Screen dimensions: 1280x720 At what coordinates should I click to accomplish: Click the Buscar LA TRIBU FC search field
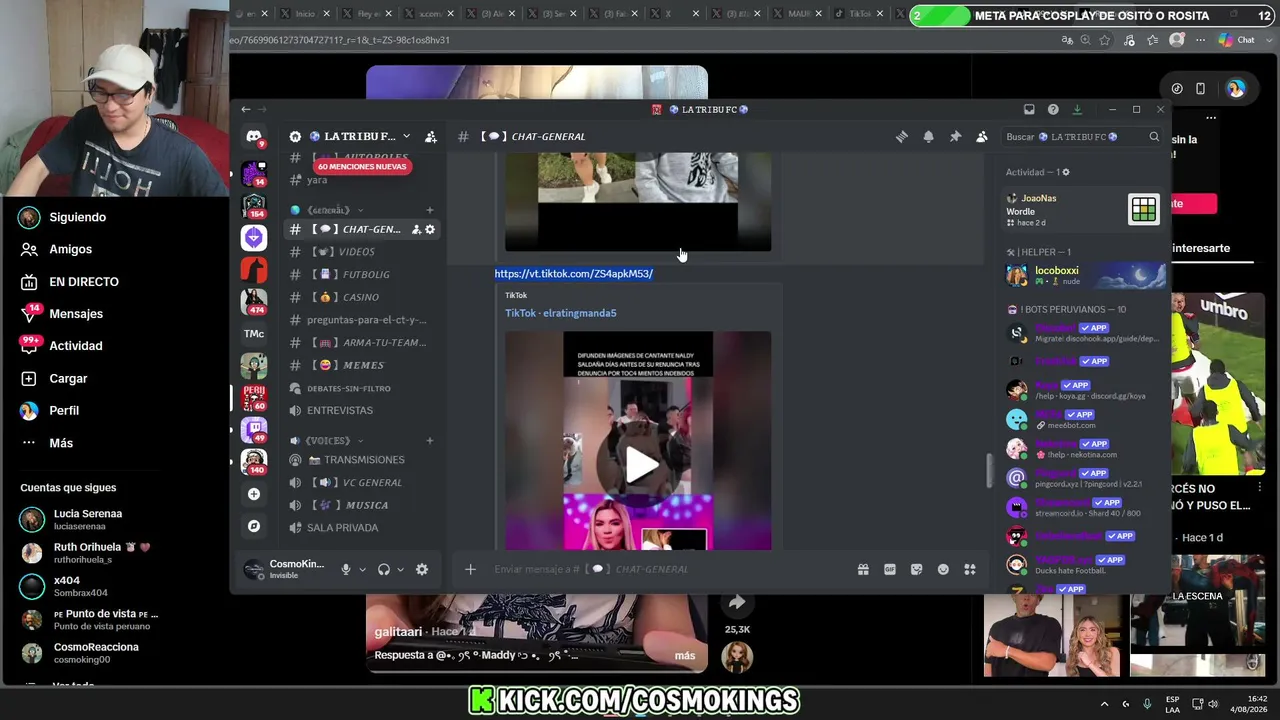pos(1083,137)
